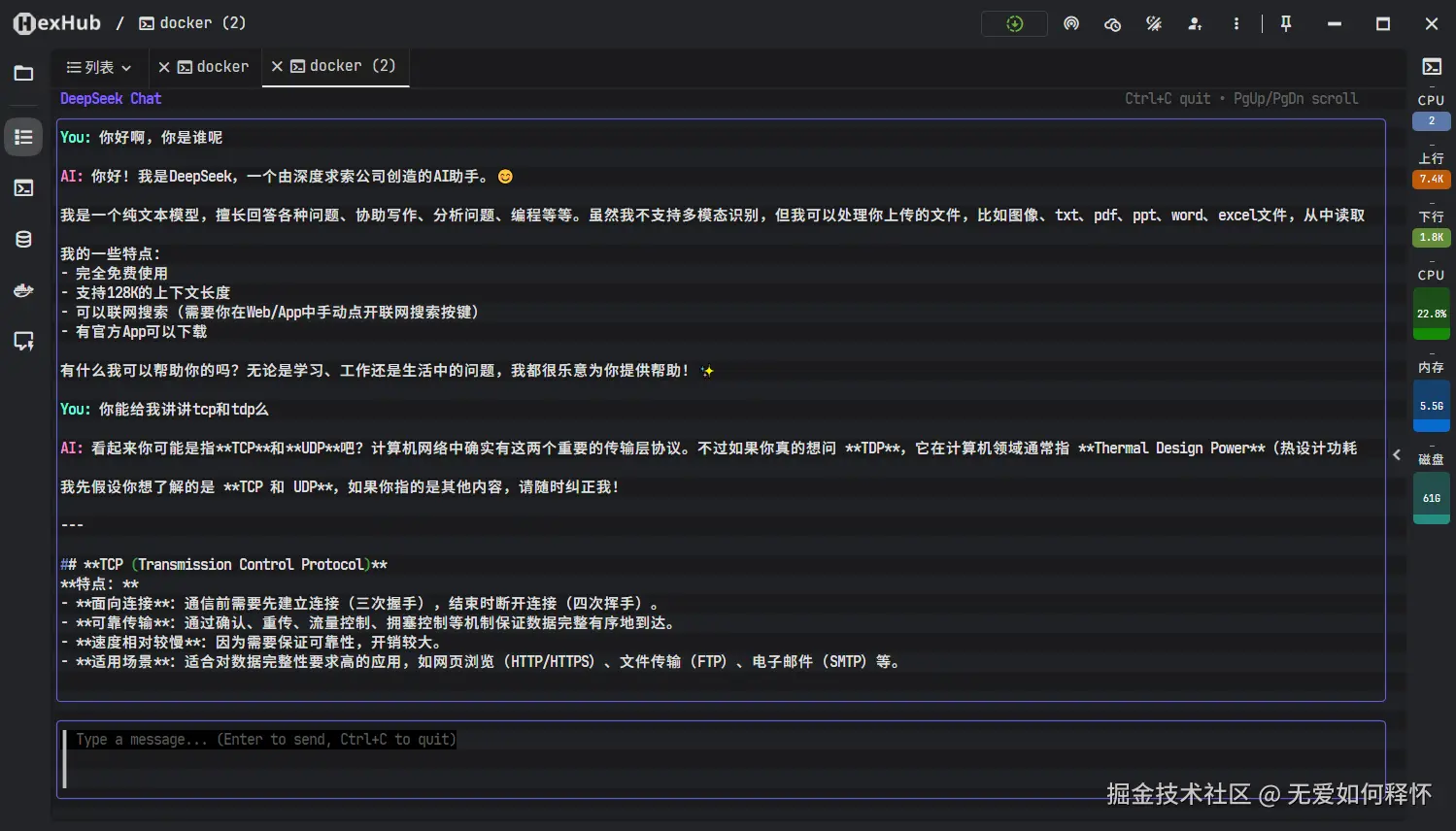
Task: Click the DeepSeek Chat title text
Action: [x=111, y=99]
